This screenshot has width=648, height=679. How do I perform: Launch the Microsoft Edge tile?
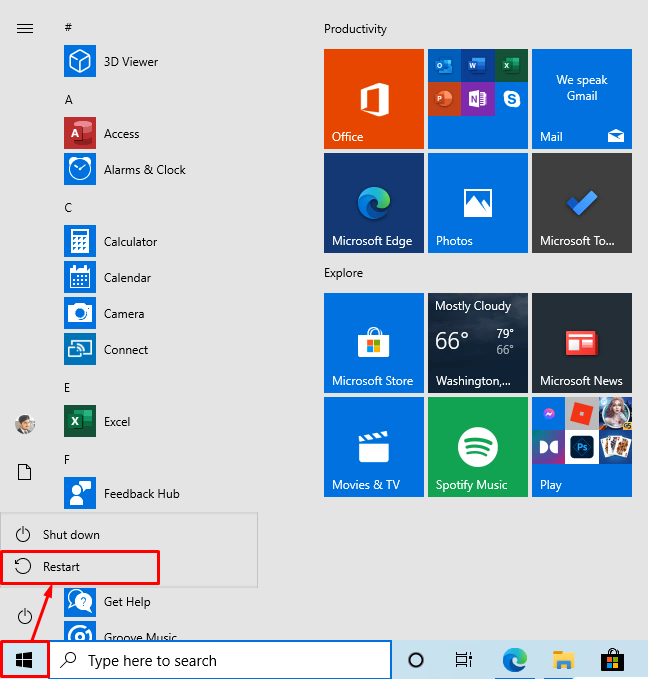pos(374,203)
